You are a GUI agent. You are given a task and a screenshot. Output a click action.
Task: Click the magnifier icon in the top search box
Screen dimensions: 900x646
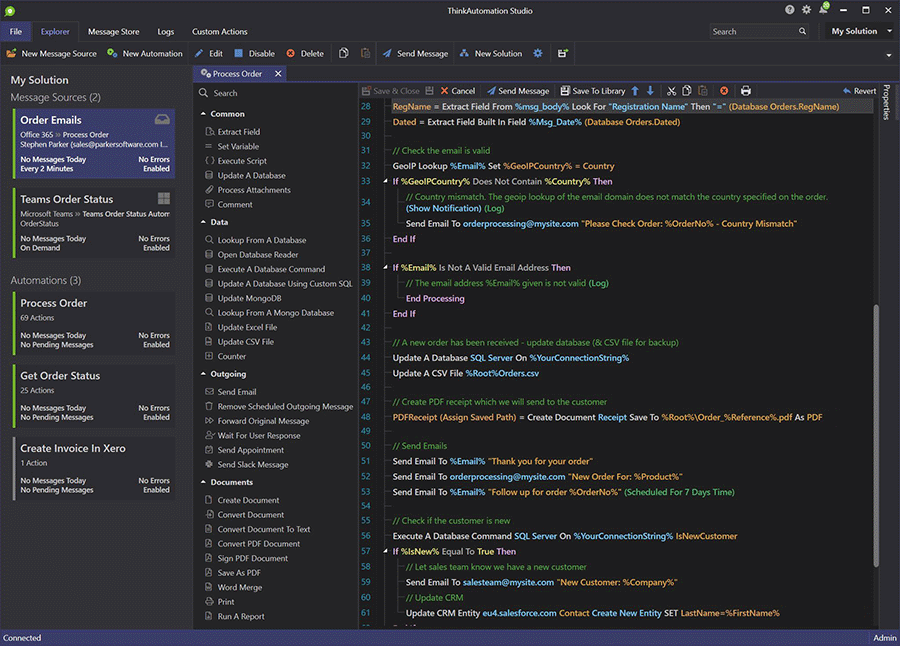[x=802, y=32]
